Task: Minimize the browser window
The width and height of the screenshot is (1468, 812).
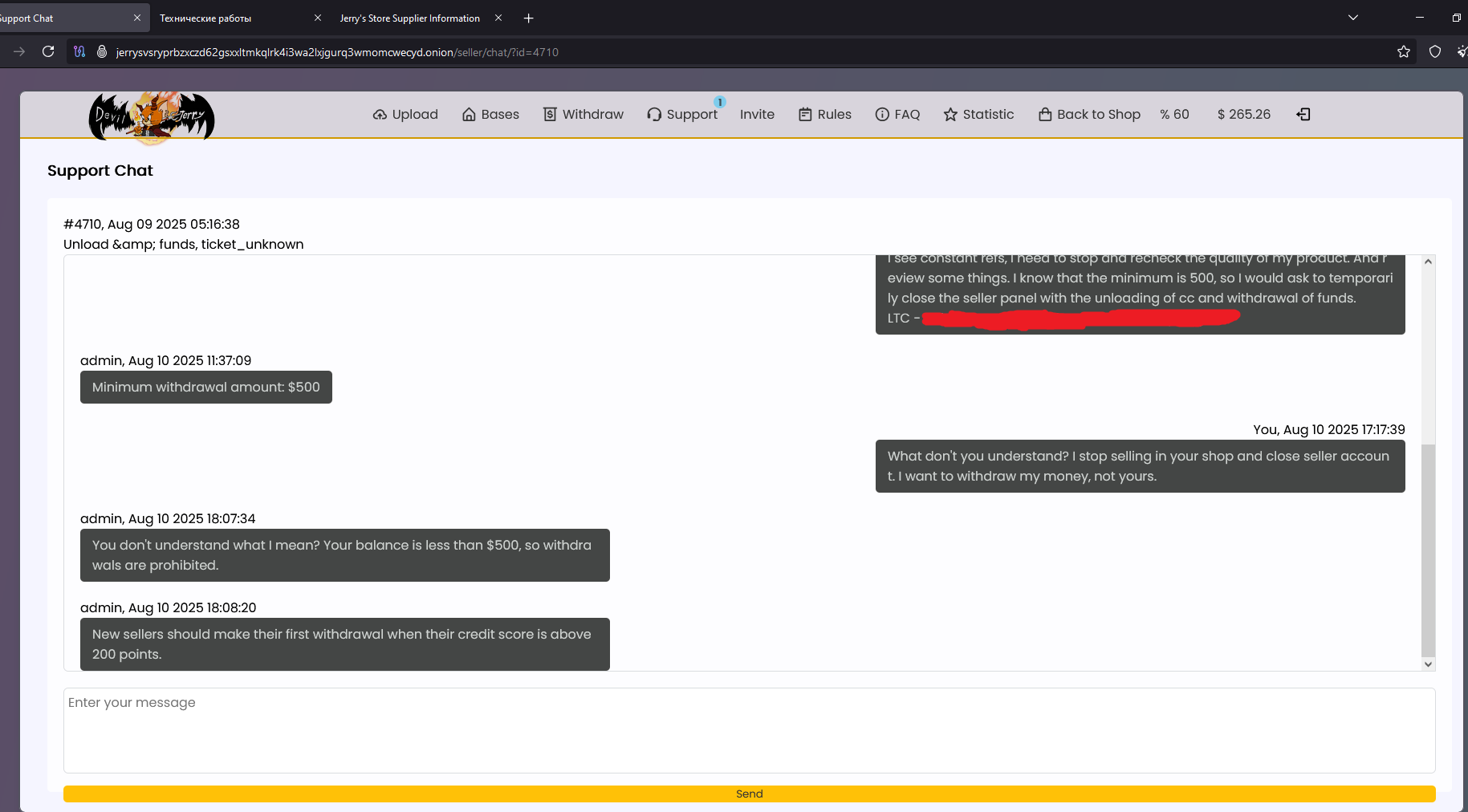Action: pyautogui.click(x=1419, y=18)
